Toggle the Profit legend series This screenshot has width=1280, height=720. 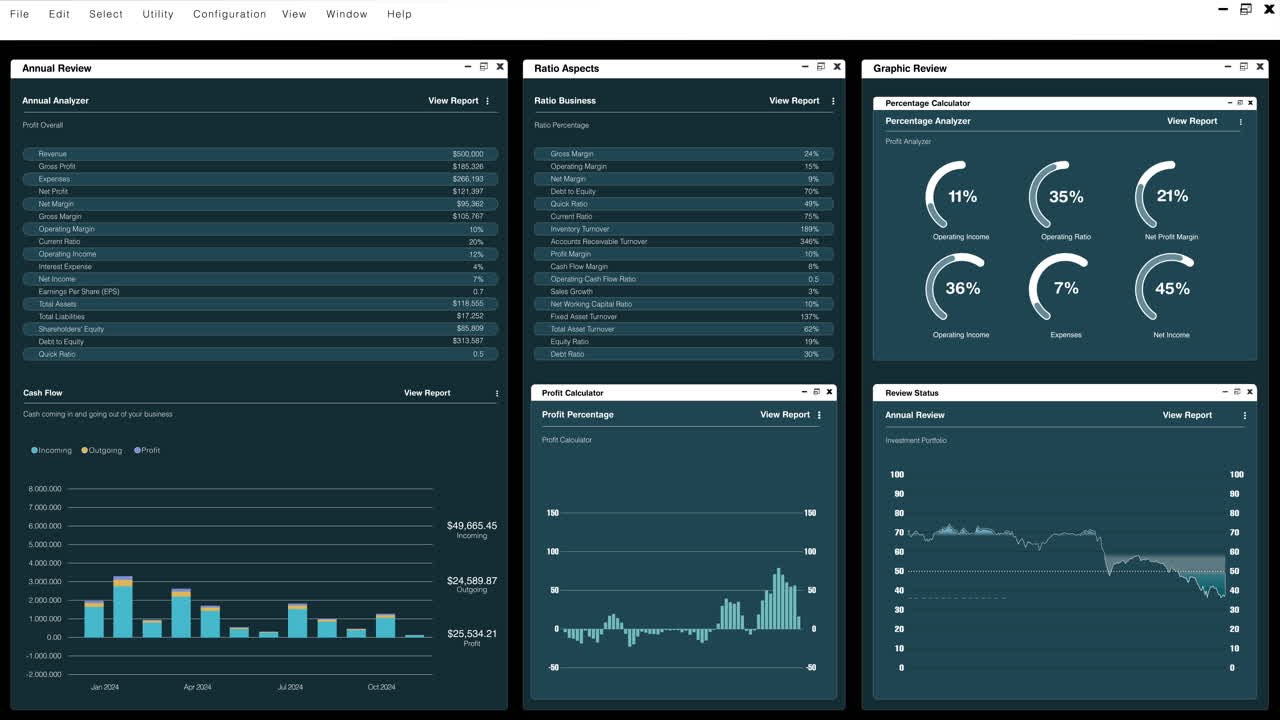146,451
